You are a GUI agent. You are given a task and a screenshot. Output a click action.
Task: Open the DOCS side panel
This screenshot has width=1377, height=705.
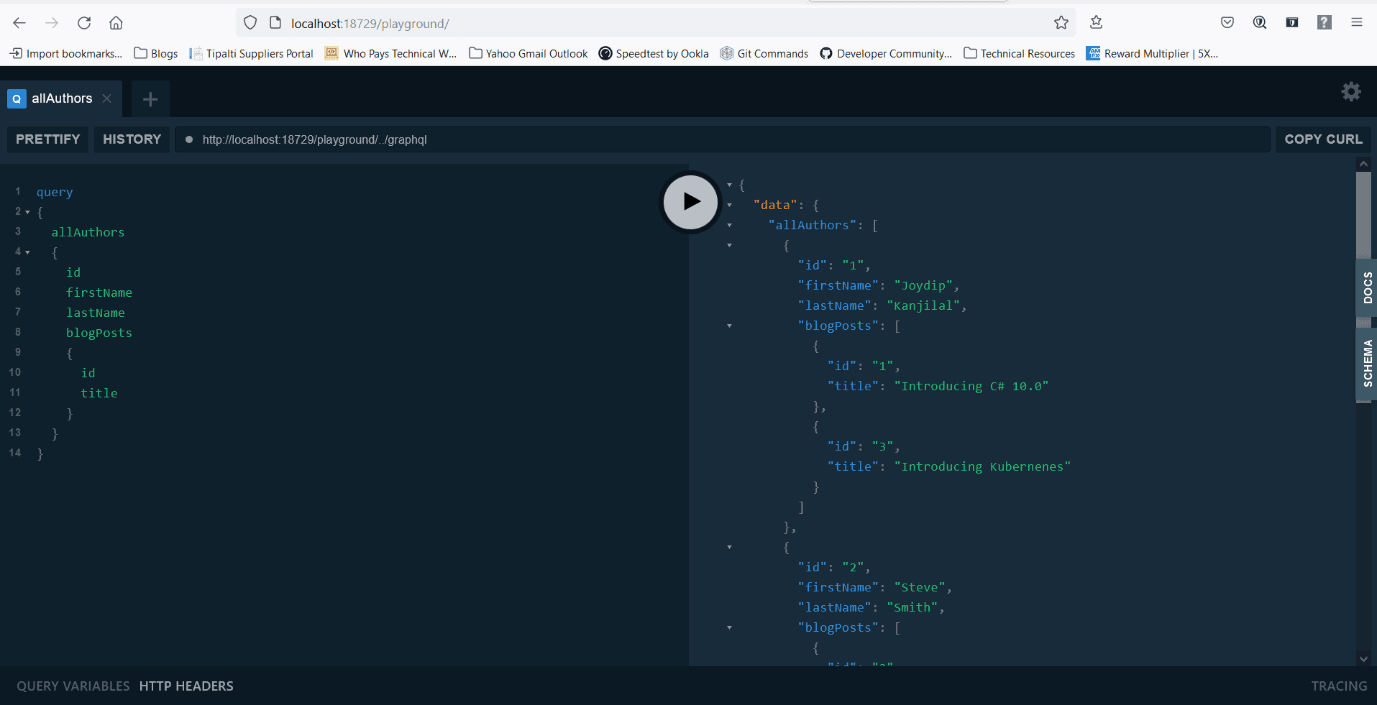(1367, 288)
